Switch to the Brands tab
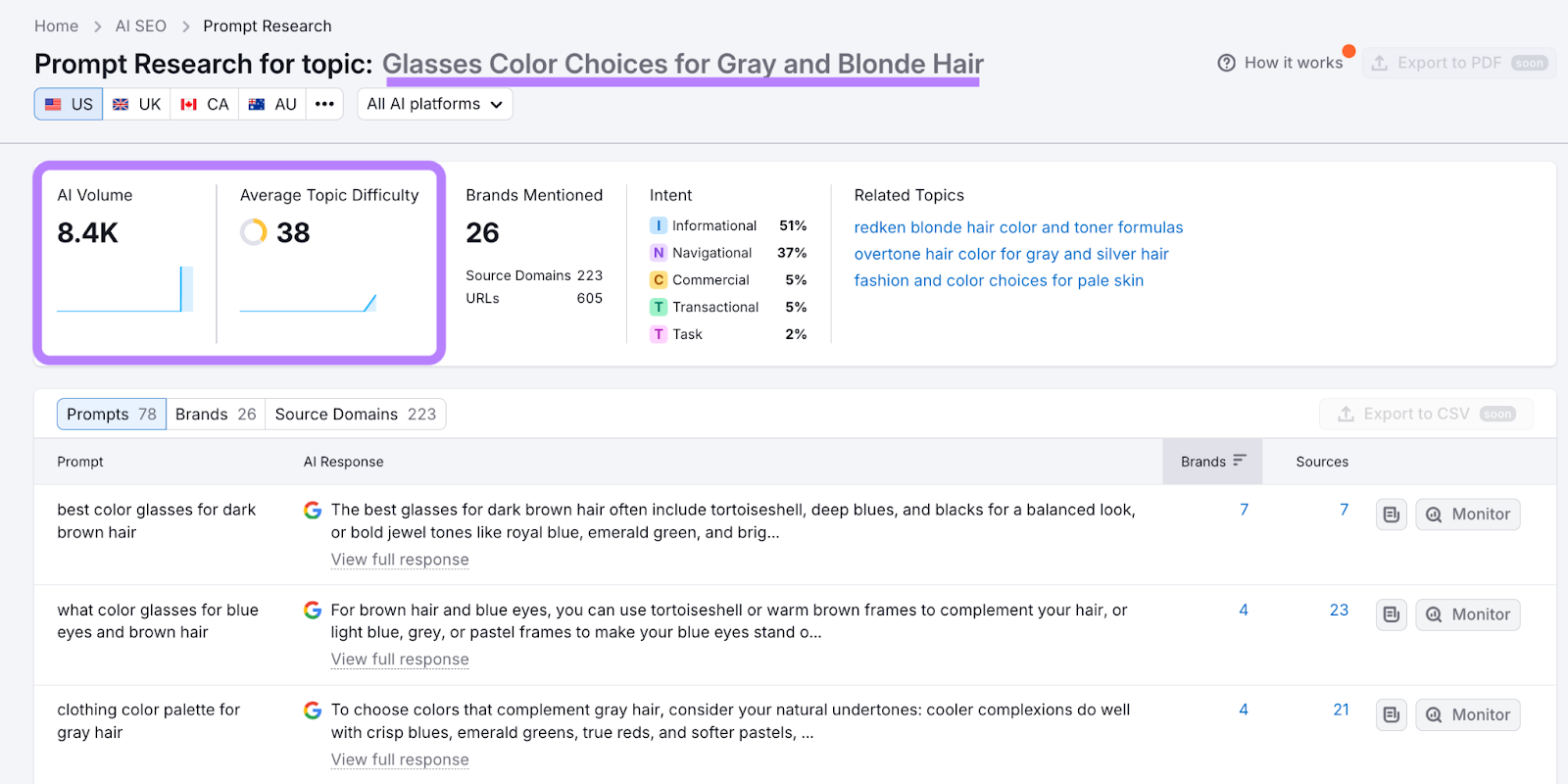1568x784 pixels. (216, 415)
